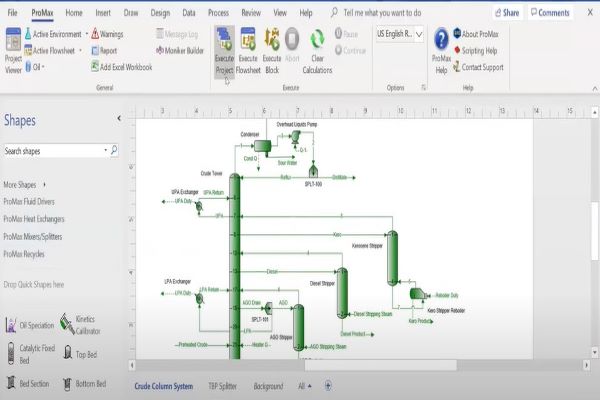Screen dimensions: 600x400
Task: Open the Help tab
Action: pos(306,13)
